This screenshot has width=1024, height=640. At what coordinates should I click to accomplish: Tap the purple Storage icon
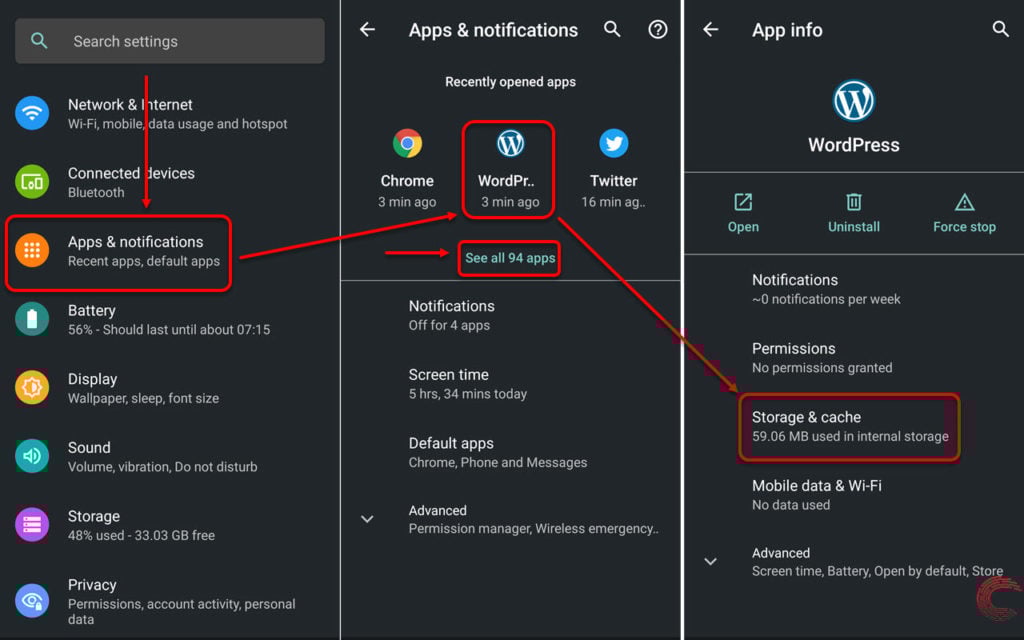coord(32,524)
